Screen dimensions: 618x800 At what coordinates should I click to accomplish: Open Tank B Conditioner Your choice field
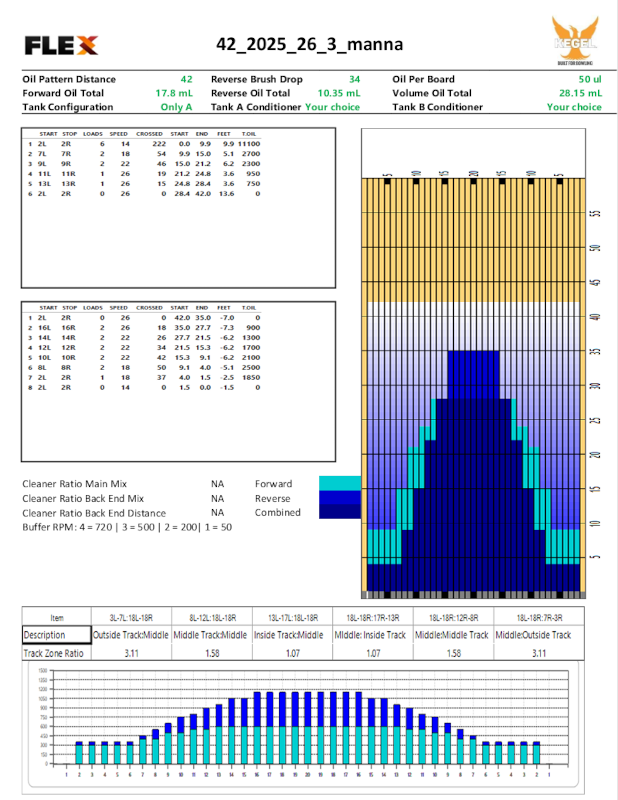573,107
